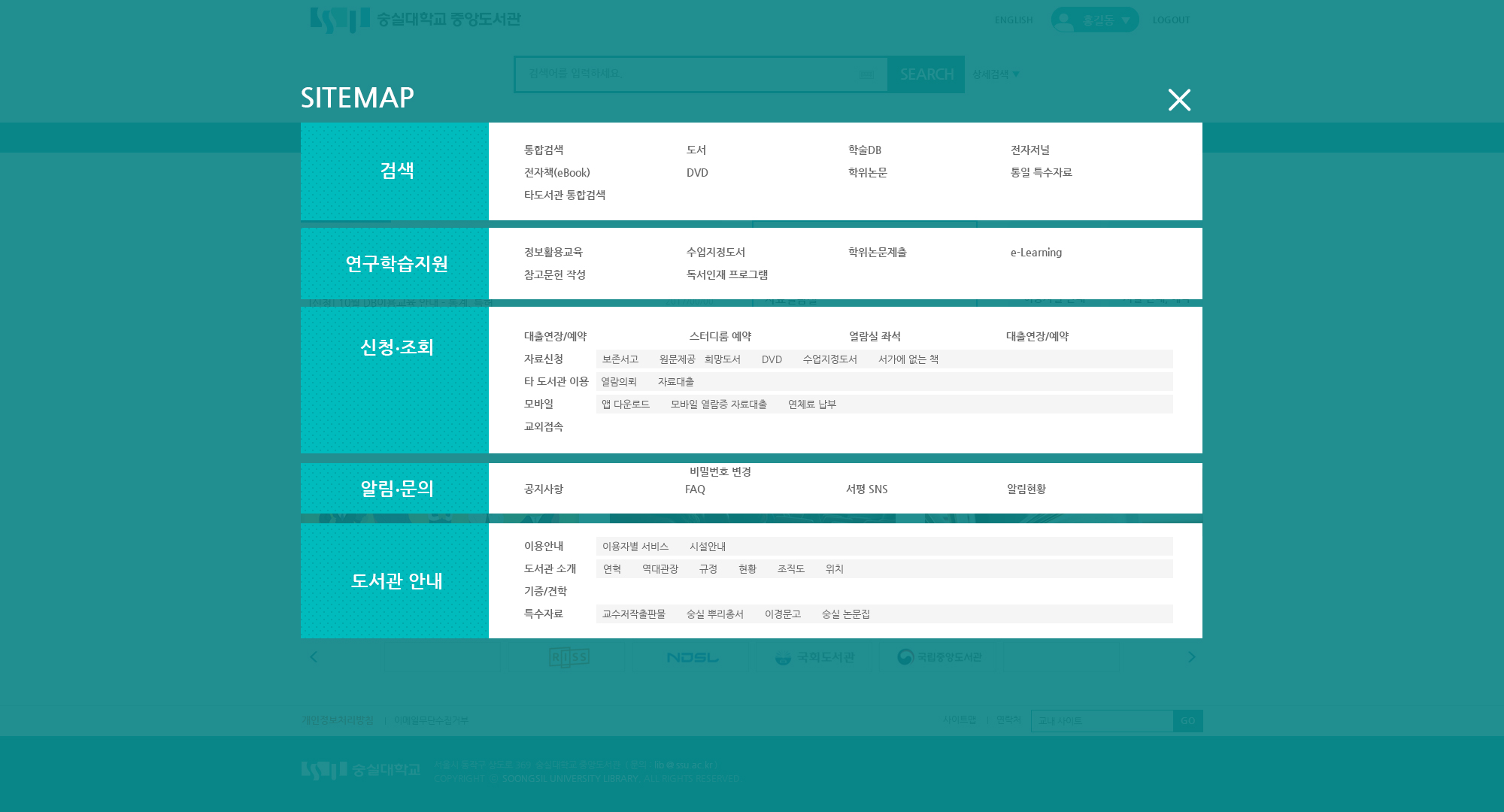Open 역대관장 sub-link

pos(660,569)
